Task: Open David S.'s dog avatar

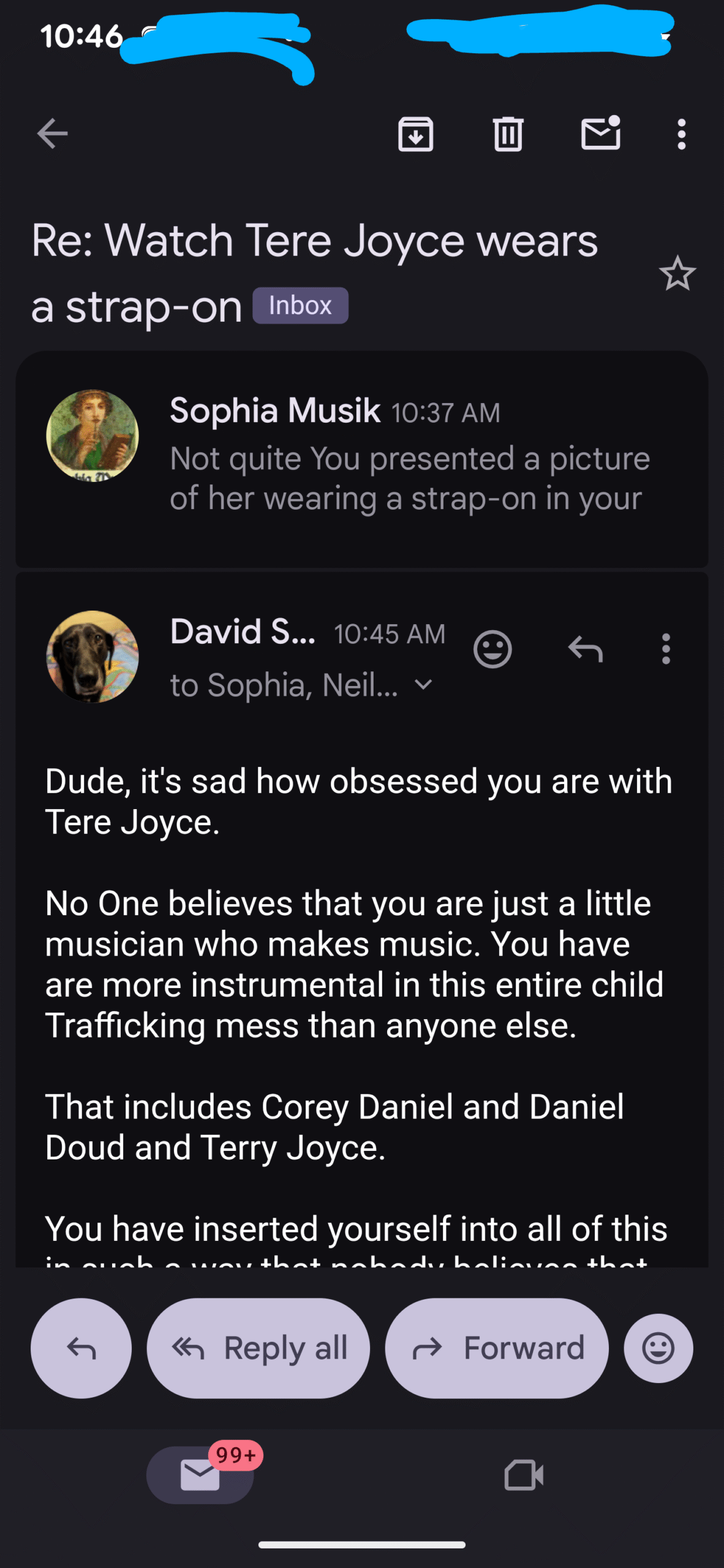Action: (x=92, y=656)
